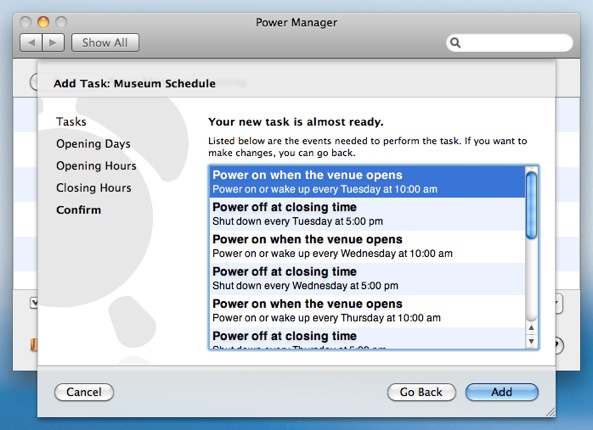593x430 pixels.
Task: Click the back navigation arrow in toolbar
Action: [x=31, y=43]
